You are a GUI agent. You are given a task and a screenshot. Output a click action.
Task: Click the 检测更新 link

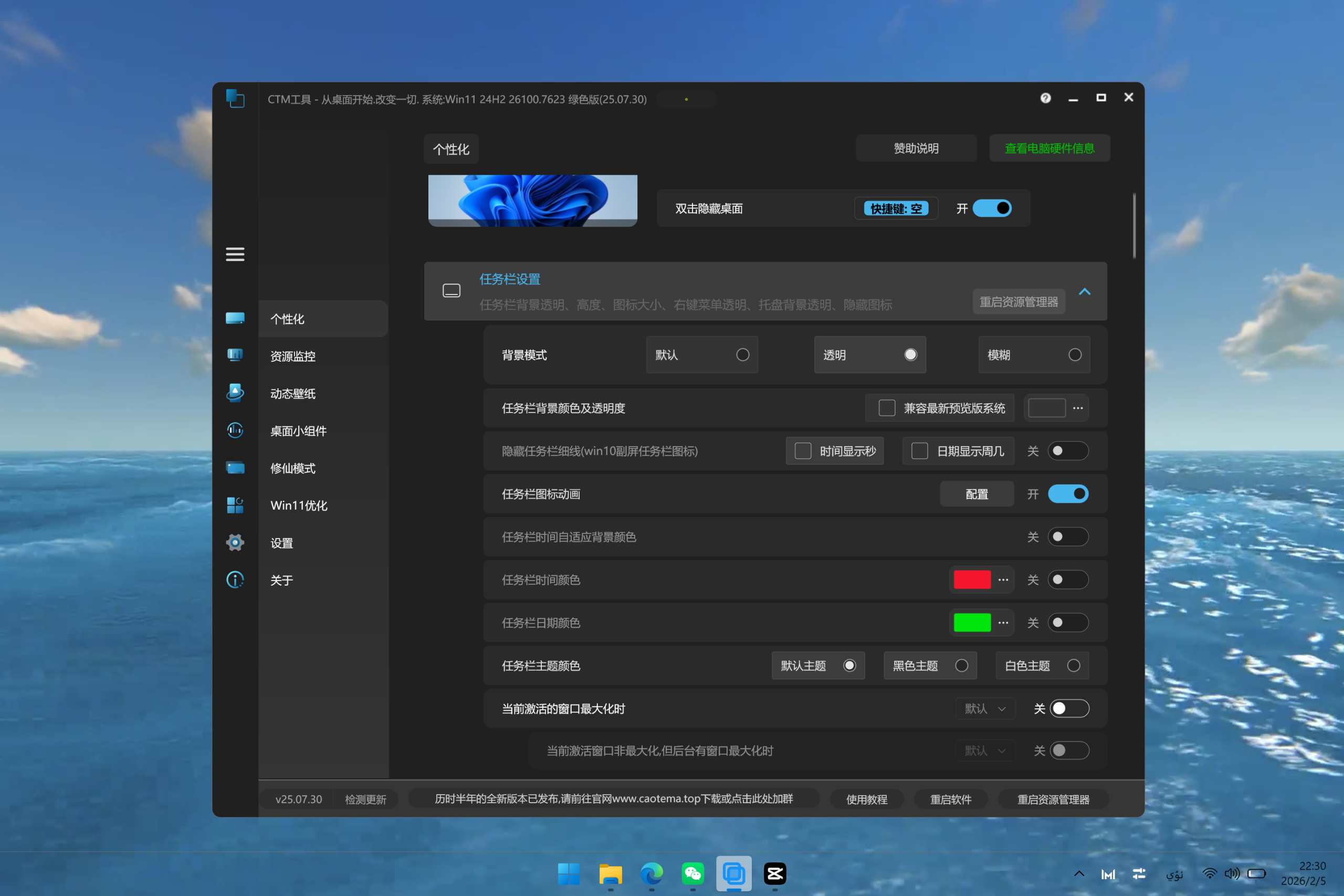tap(366, 799)
